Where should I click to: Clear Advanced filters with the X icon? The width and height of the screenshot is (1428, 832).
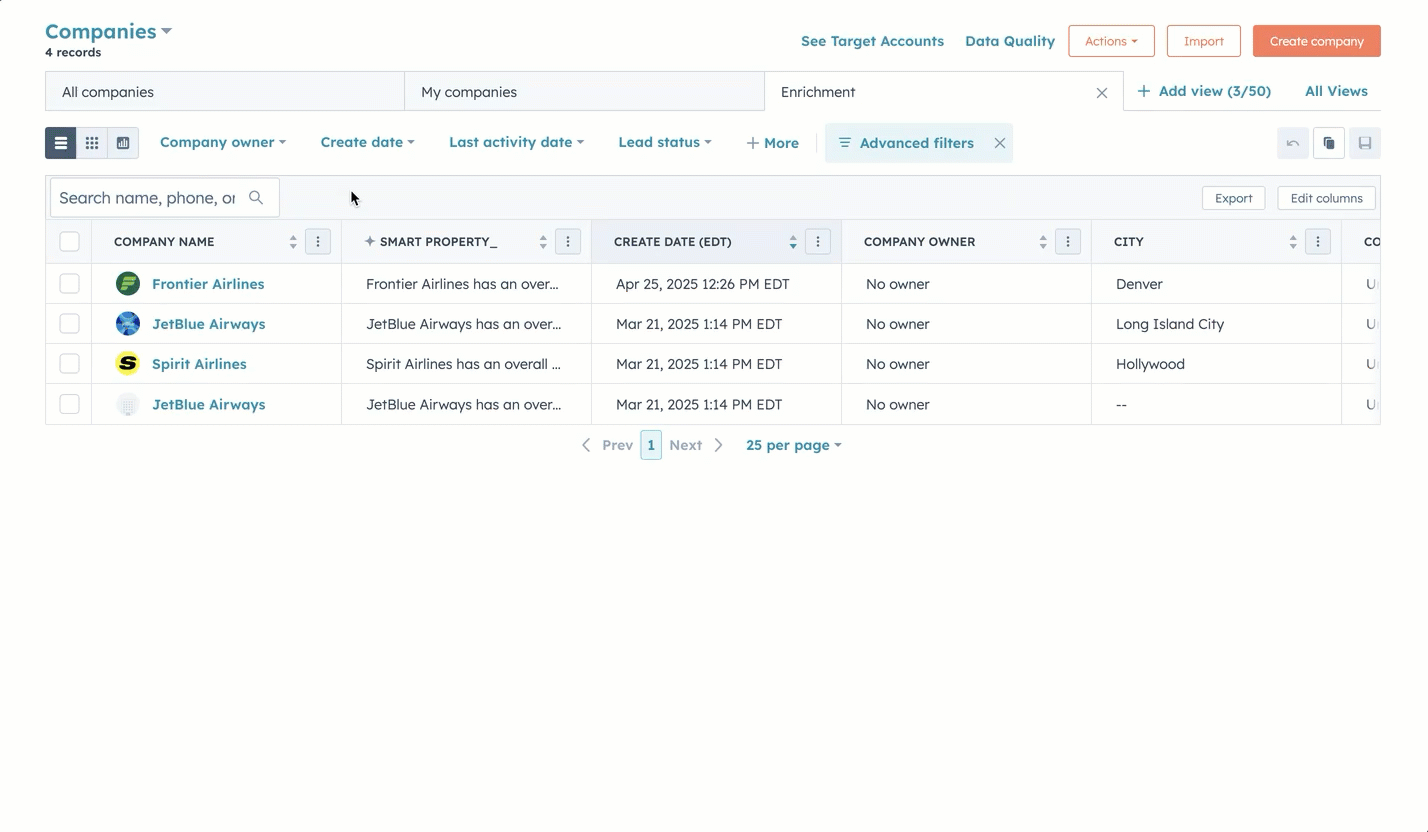(1000, 143)
